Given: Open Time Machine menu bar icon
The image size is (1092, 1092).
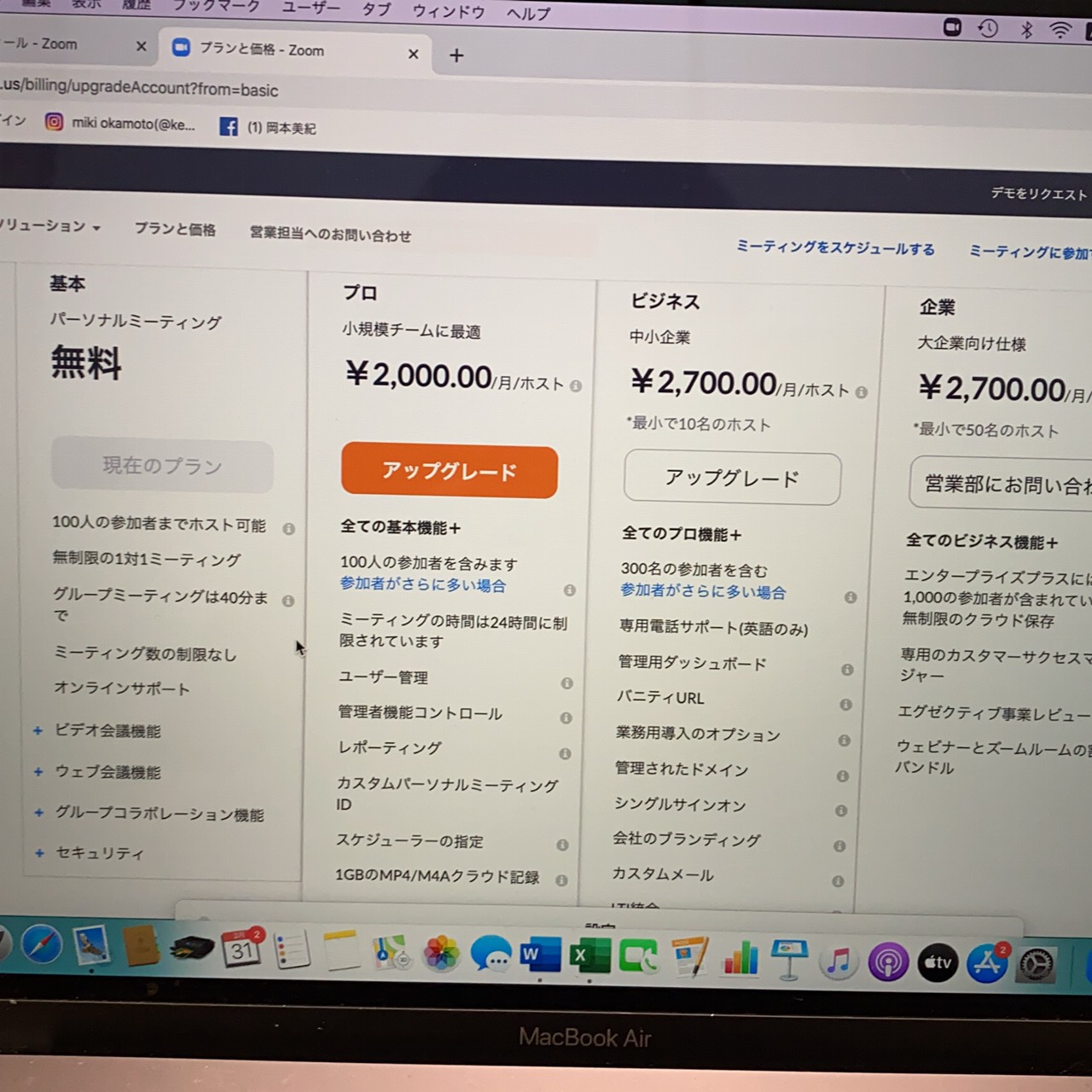Looking at the screenshot, I should 988,29.
